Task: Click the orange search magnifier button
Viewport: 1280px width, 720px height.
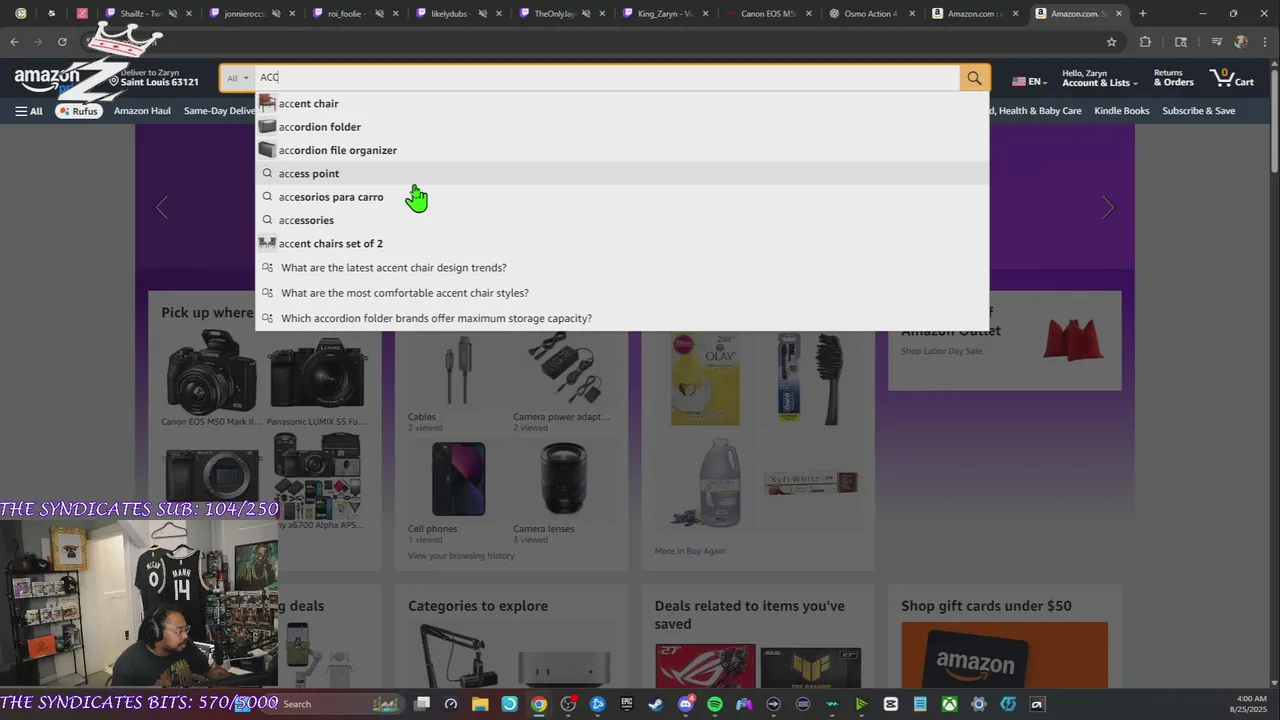Action: pos(974,78)
